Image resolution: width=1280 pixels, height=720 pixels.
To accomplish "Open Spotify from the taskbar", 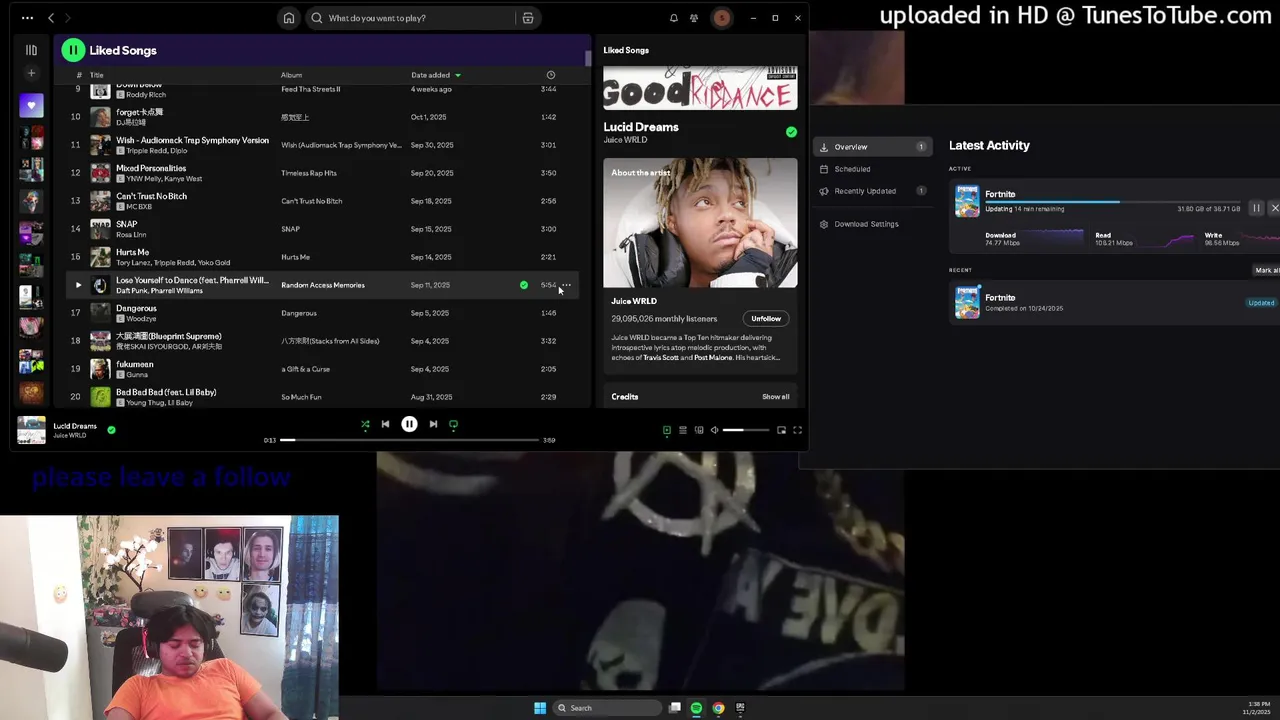I will 696,708.
